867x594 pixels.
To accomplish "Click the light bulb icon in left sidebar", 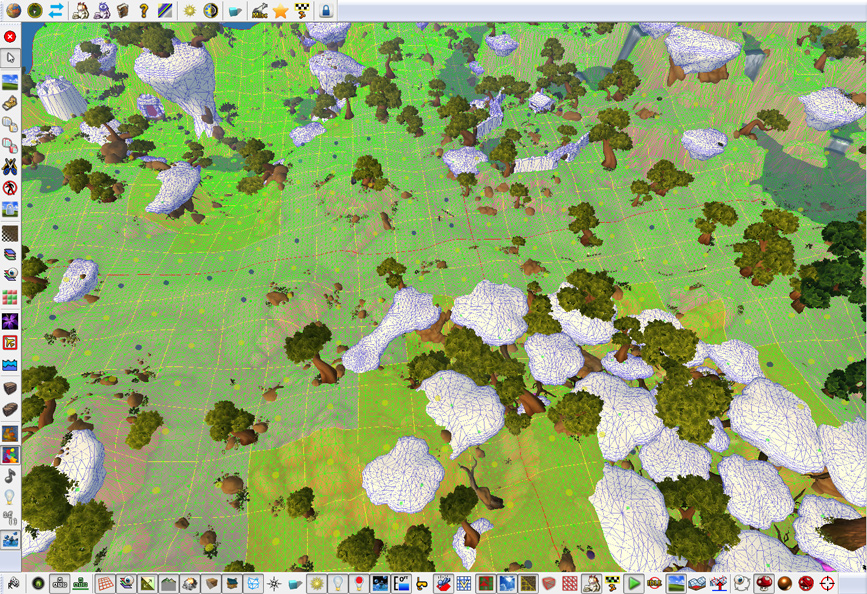I will [x=10, y=497].
